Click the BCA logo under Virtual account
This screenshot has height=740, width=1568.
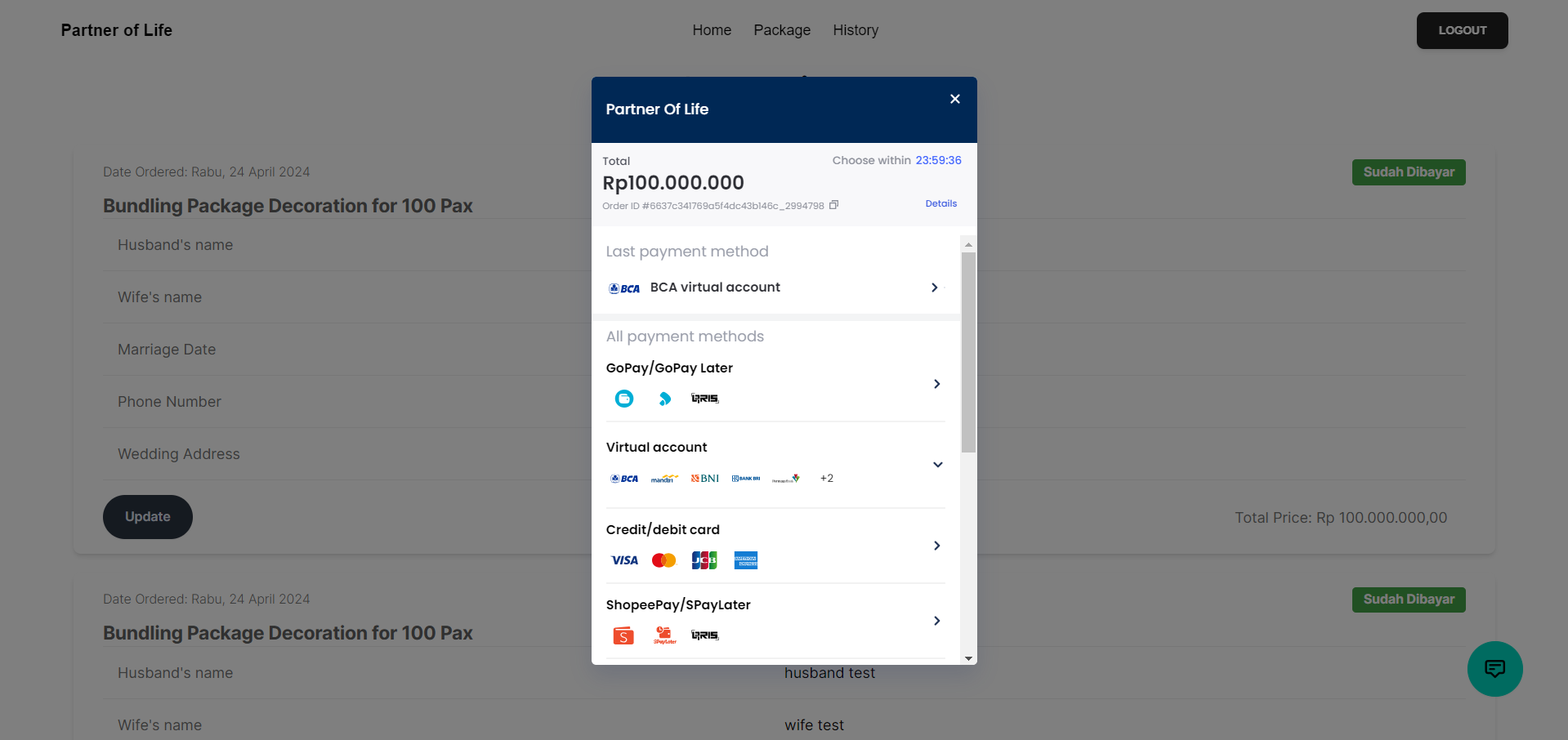point(624,479)
